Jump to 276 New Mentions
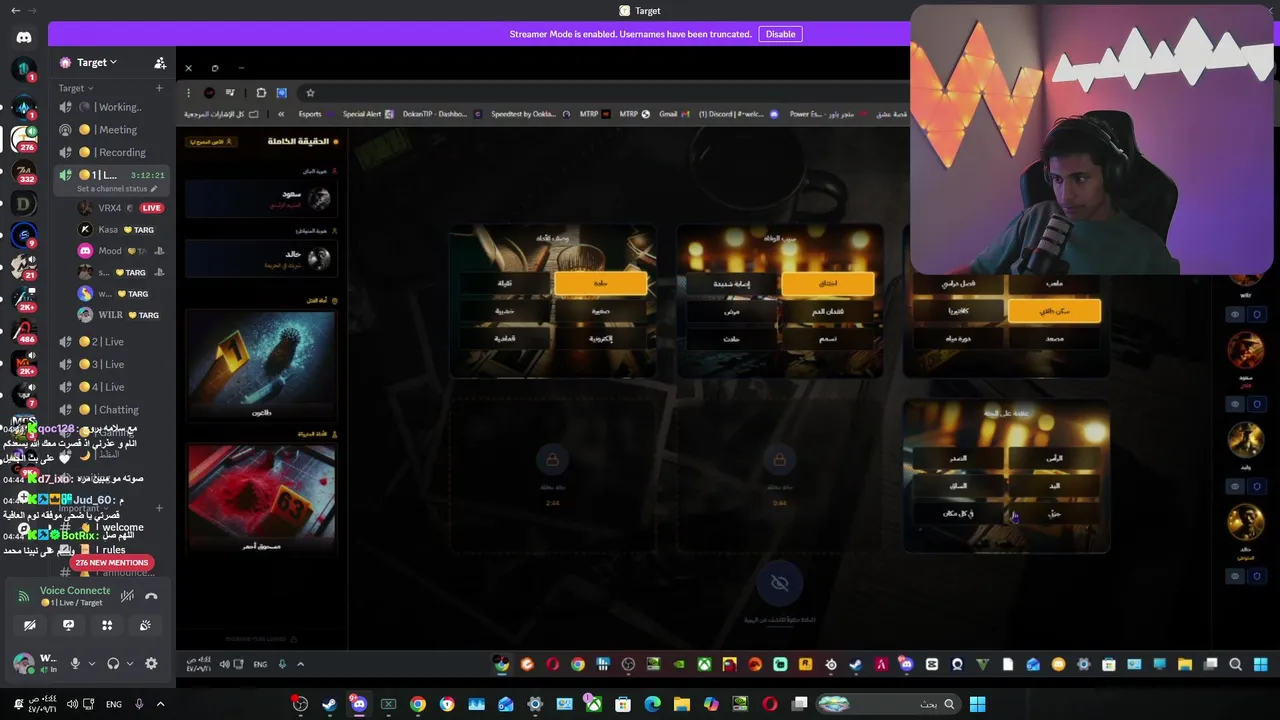The image size is (1280, 720). tap(111, 562)
